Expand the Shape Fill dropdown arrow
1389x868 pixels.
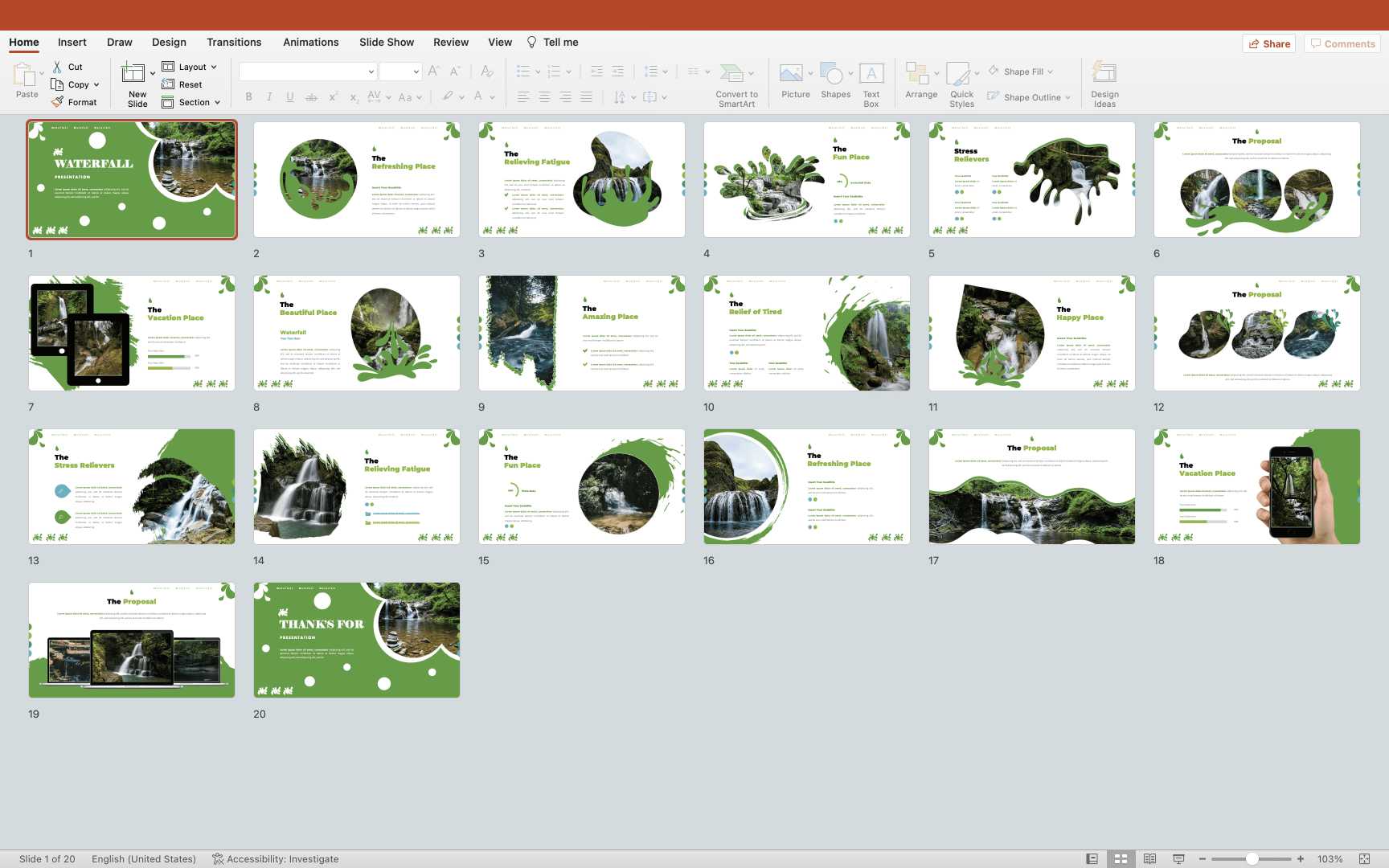coord(1050,72)
